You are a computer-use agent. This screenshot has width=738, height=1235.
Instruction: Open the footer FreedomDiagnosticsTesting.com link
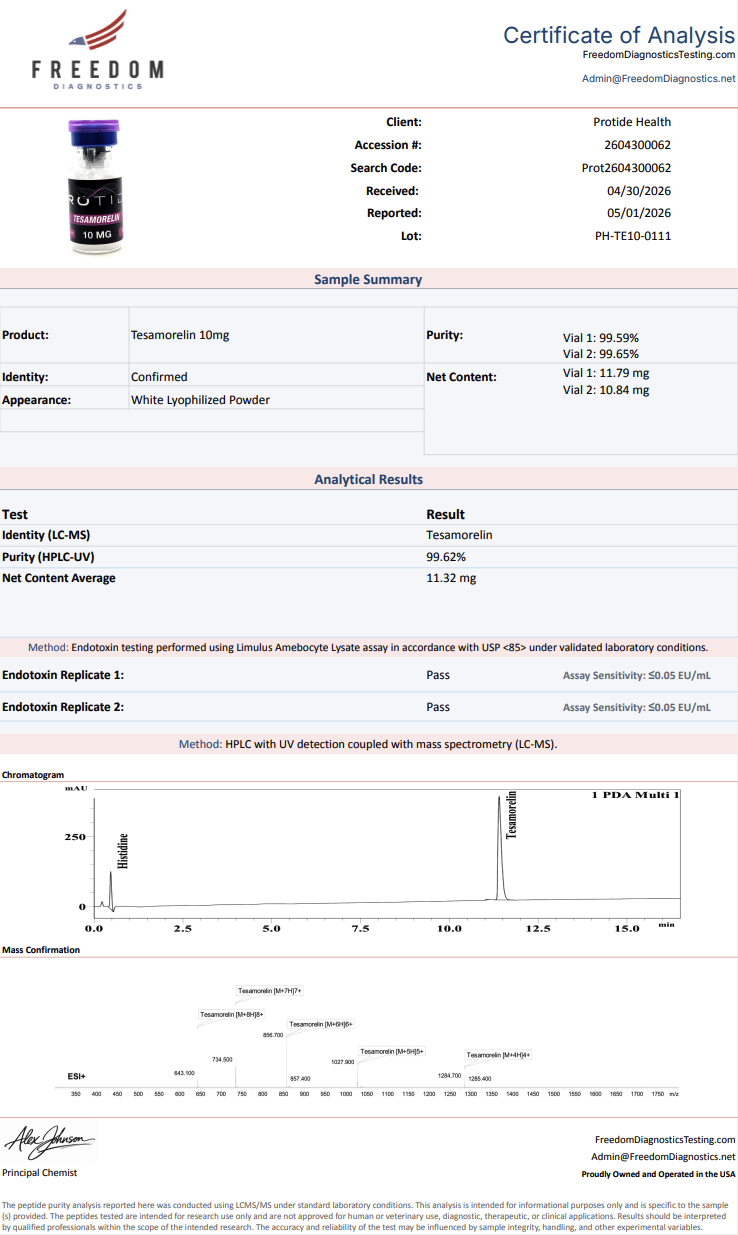(665, 1139)
